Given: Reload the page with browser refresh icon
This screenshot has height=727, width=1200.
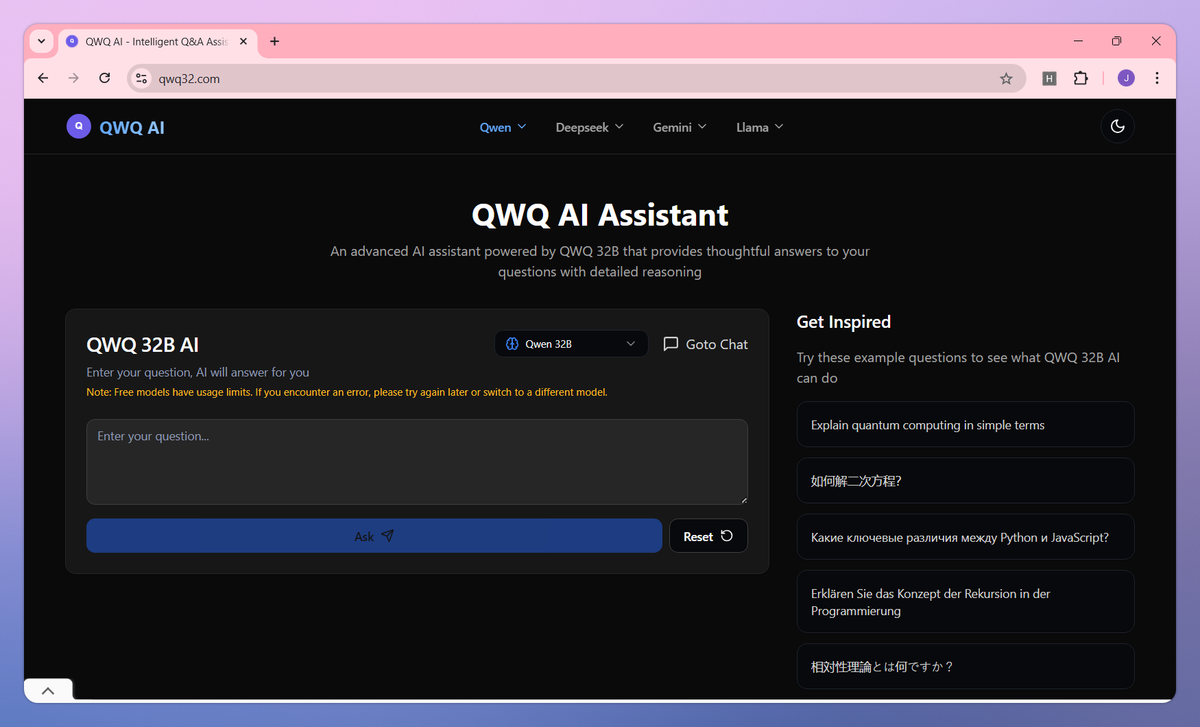Looking at the screenshot, I should [x=104, y=78].
